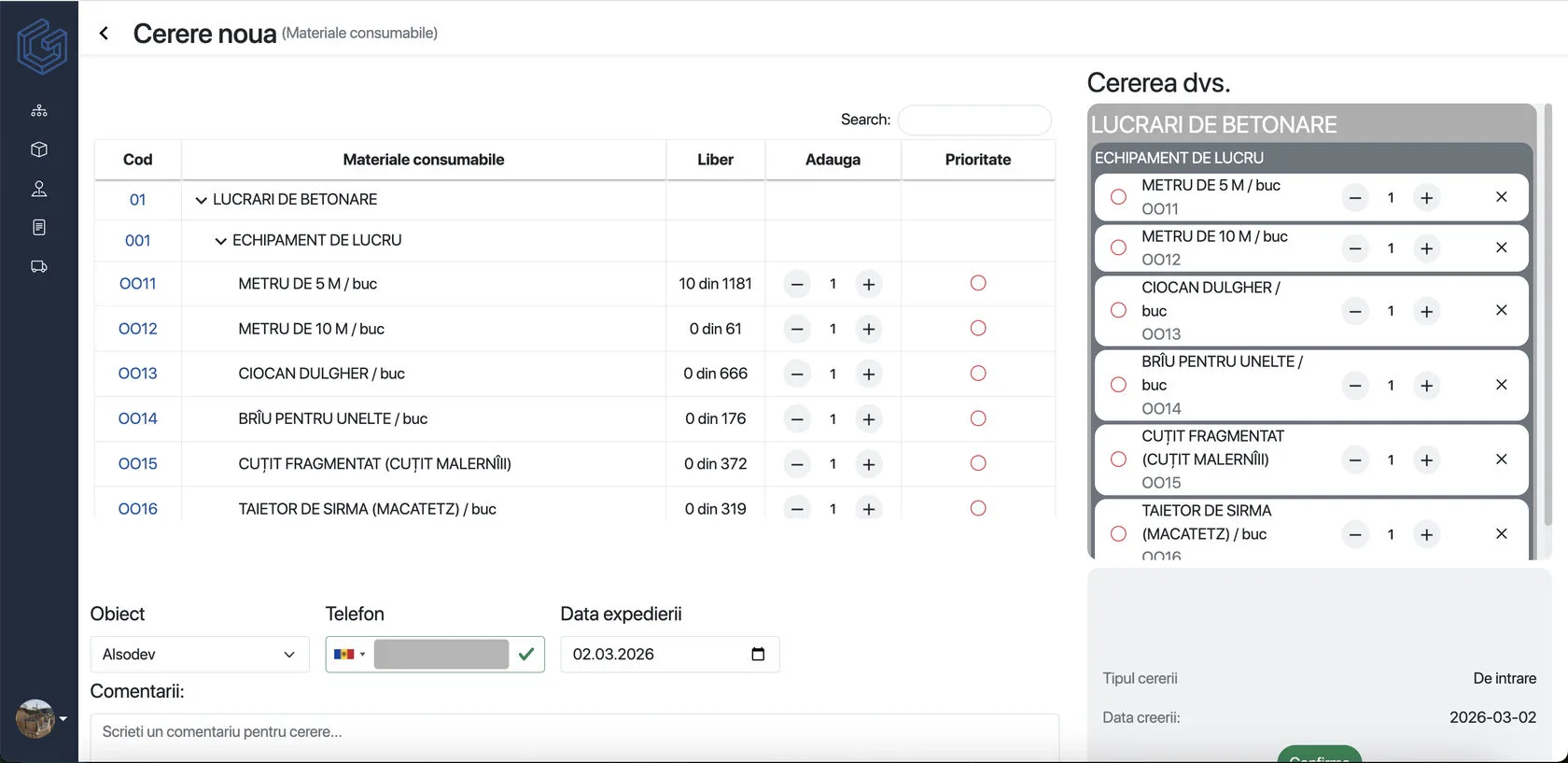Remove METRU DE 5 M from Cererea dvs.
Screen dimensions: 1568x763
pyautogui.click(x=1502, y=197)
